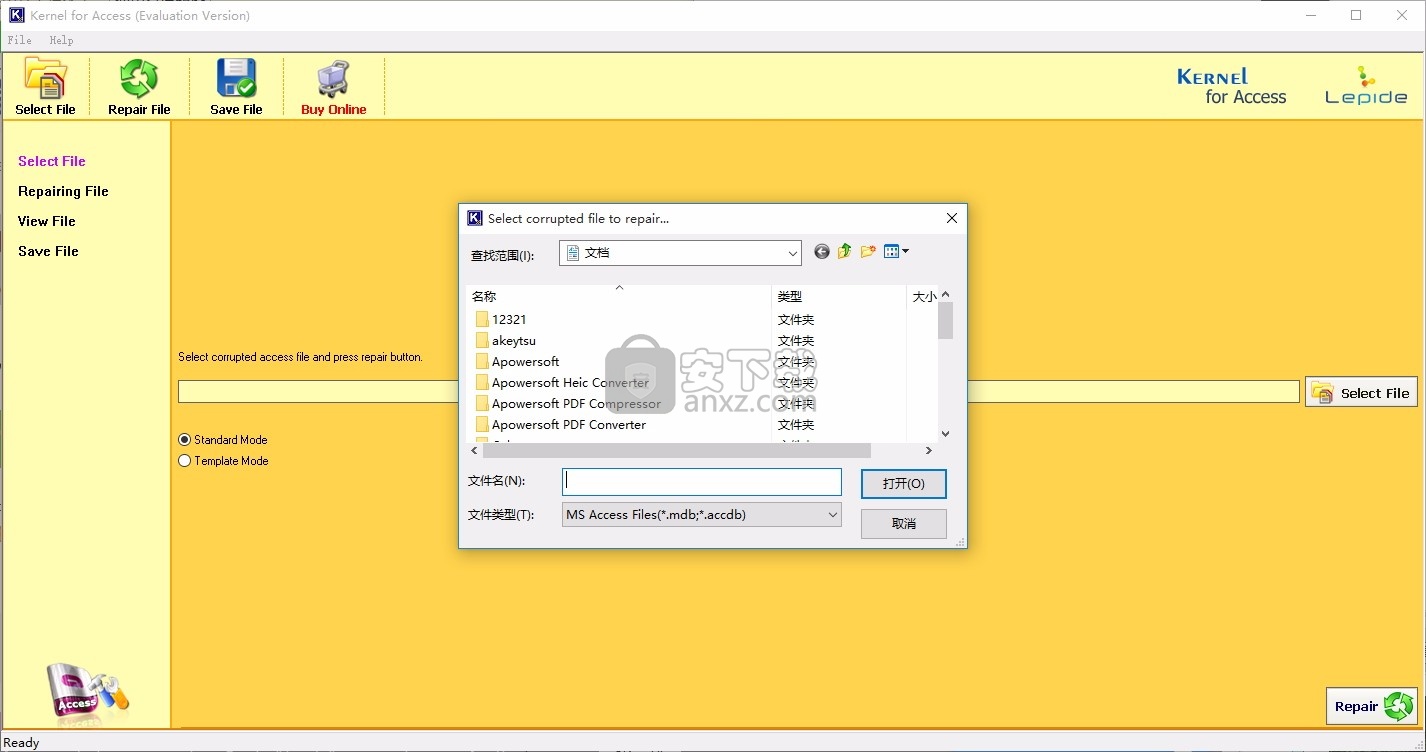This screenshot has width=1426, height=752.
Task: Click the Access repair icon at bottom-left
Action: [87, 691]
